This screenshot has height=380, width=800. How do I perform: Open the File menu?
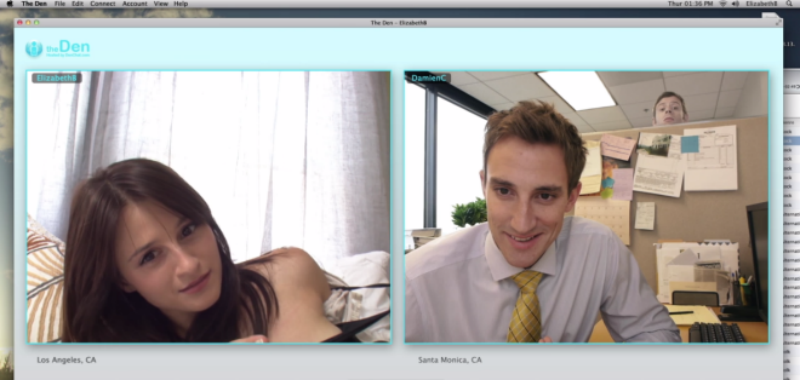[60, 4]
